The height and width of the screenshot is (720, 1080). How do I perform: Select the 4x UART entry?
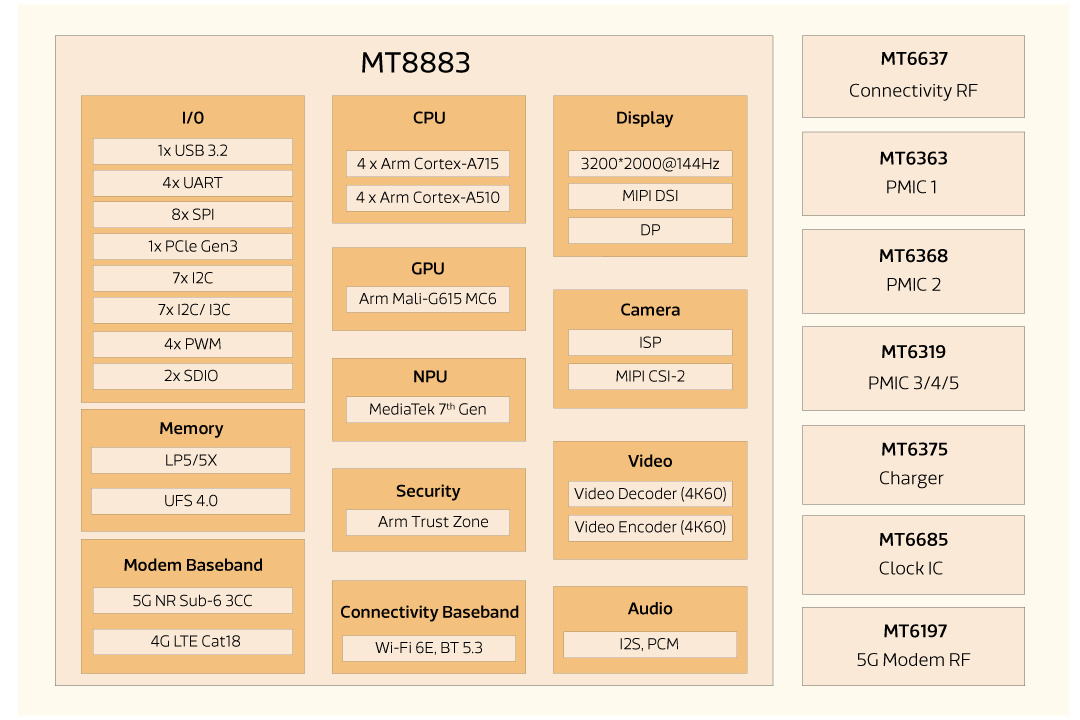[x=193, y=183]
